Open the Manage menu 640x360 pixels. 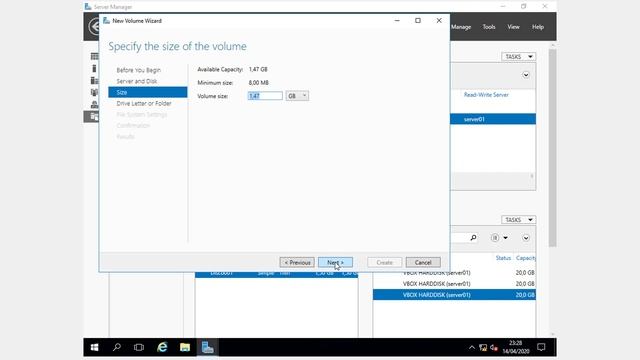461,27
